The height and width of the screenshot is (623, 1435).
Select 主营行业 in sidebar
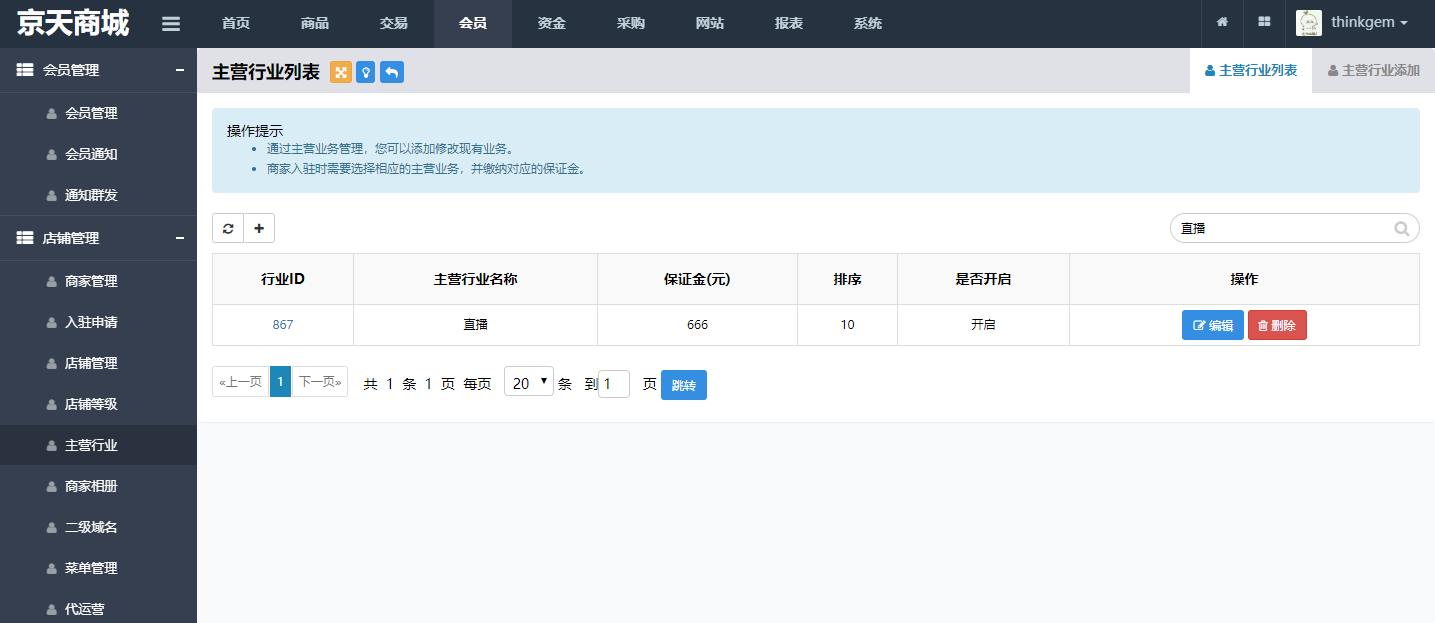pos(98,445)
